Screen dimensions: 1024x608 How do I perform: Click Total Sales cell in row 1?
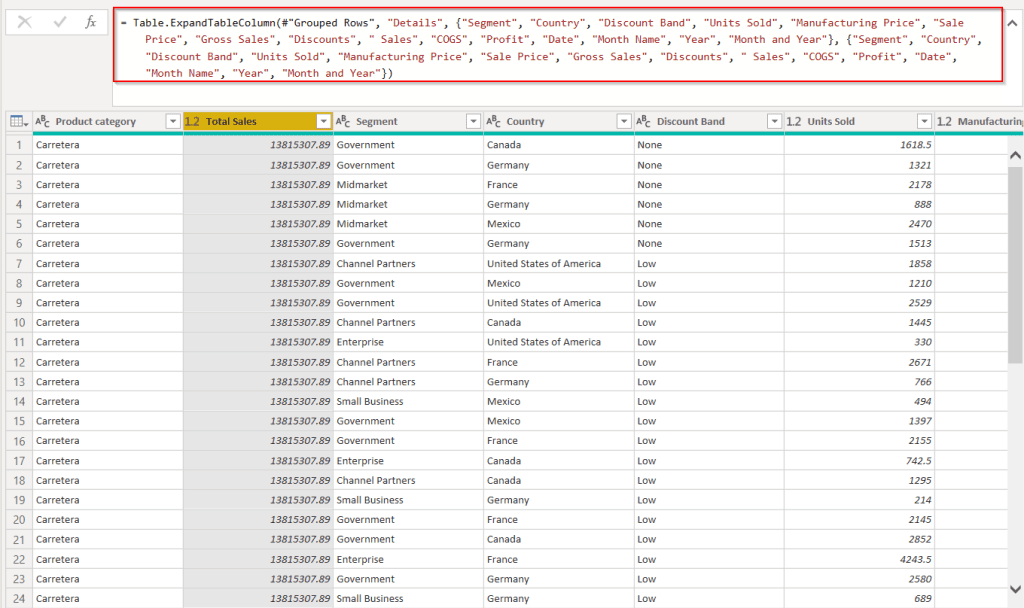(x=258, y=145)
